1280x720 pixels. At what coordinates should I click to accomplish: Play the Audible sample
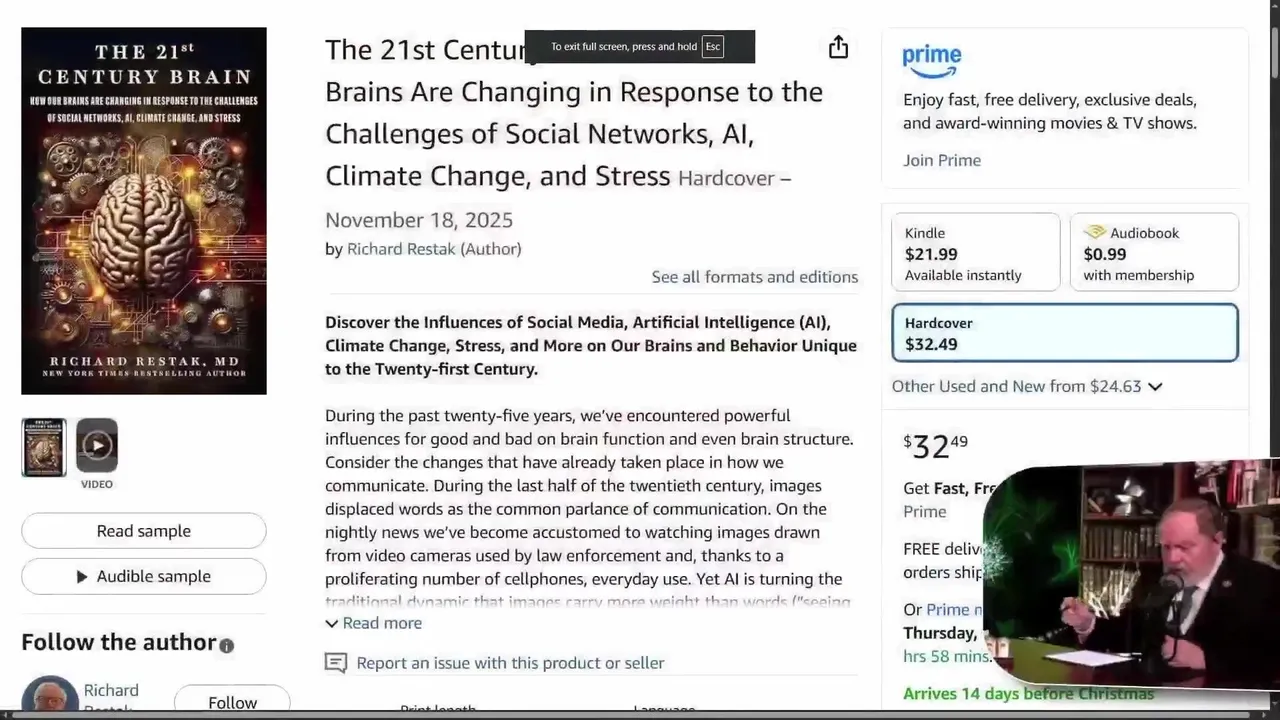[x=144, y=576]
